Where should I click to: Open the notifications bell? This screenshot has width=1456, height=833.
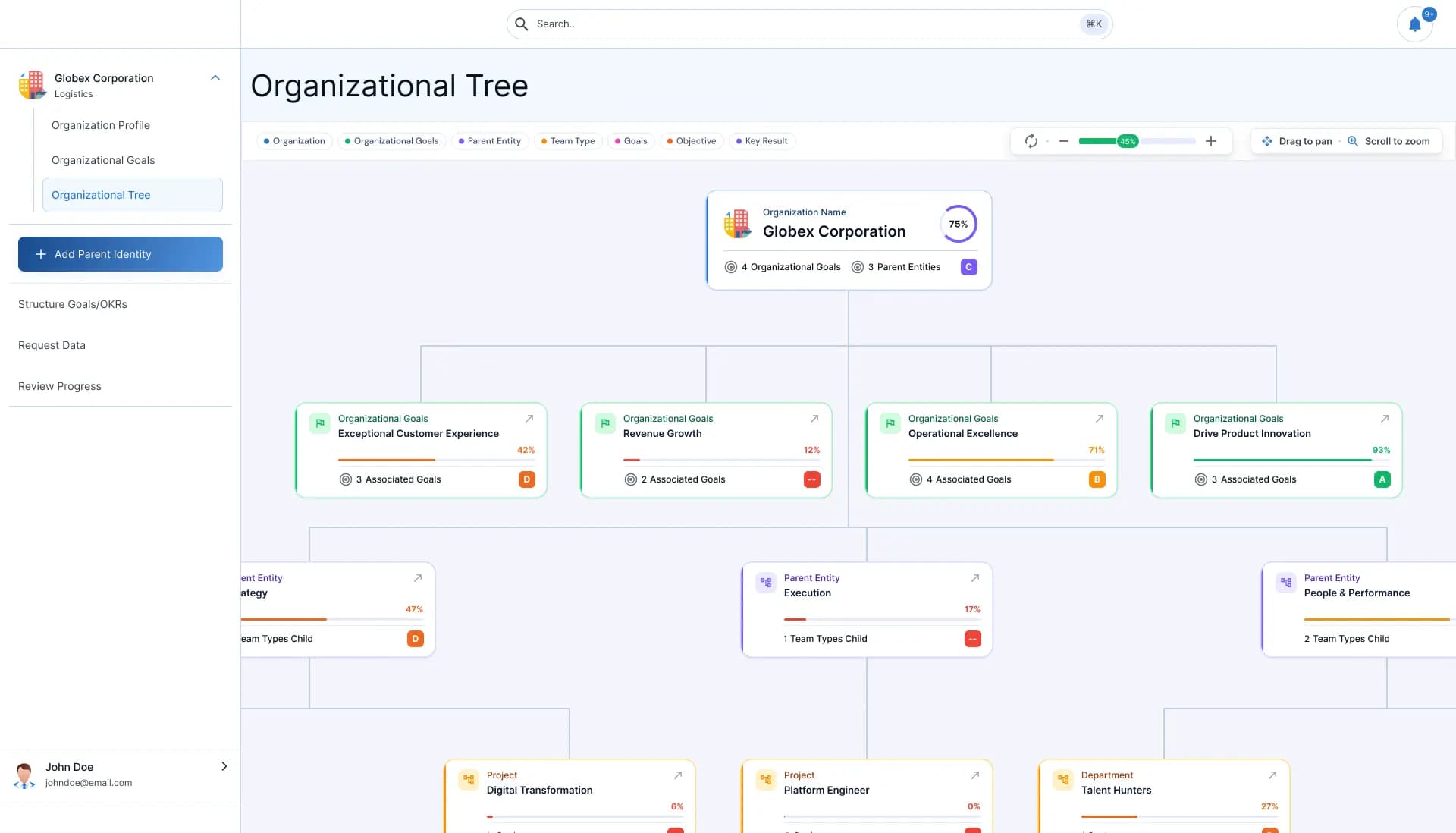pos(1415,24)
